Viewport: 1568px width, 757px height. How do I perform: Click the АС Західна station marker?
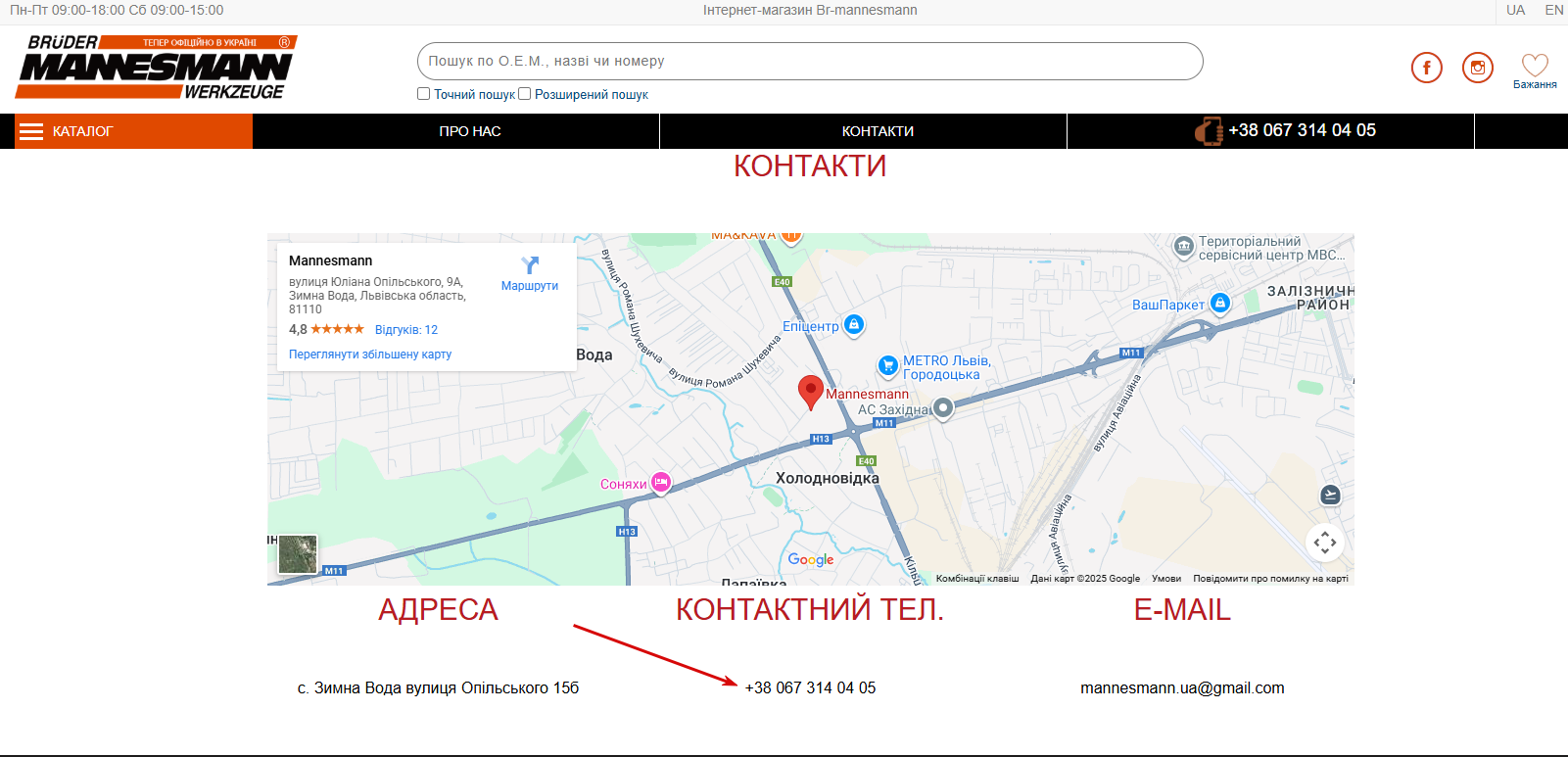pos(942,407)
